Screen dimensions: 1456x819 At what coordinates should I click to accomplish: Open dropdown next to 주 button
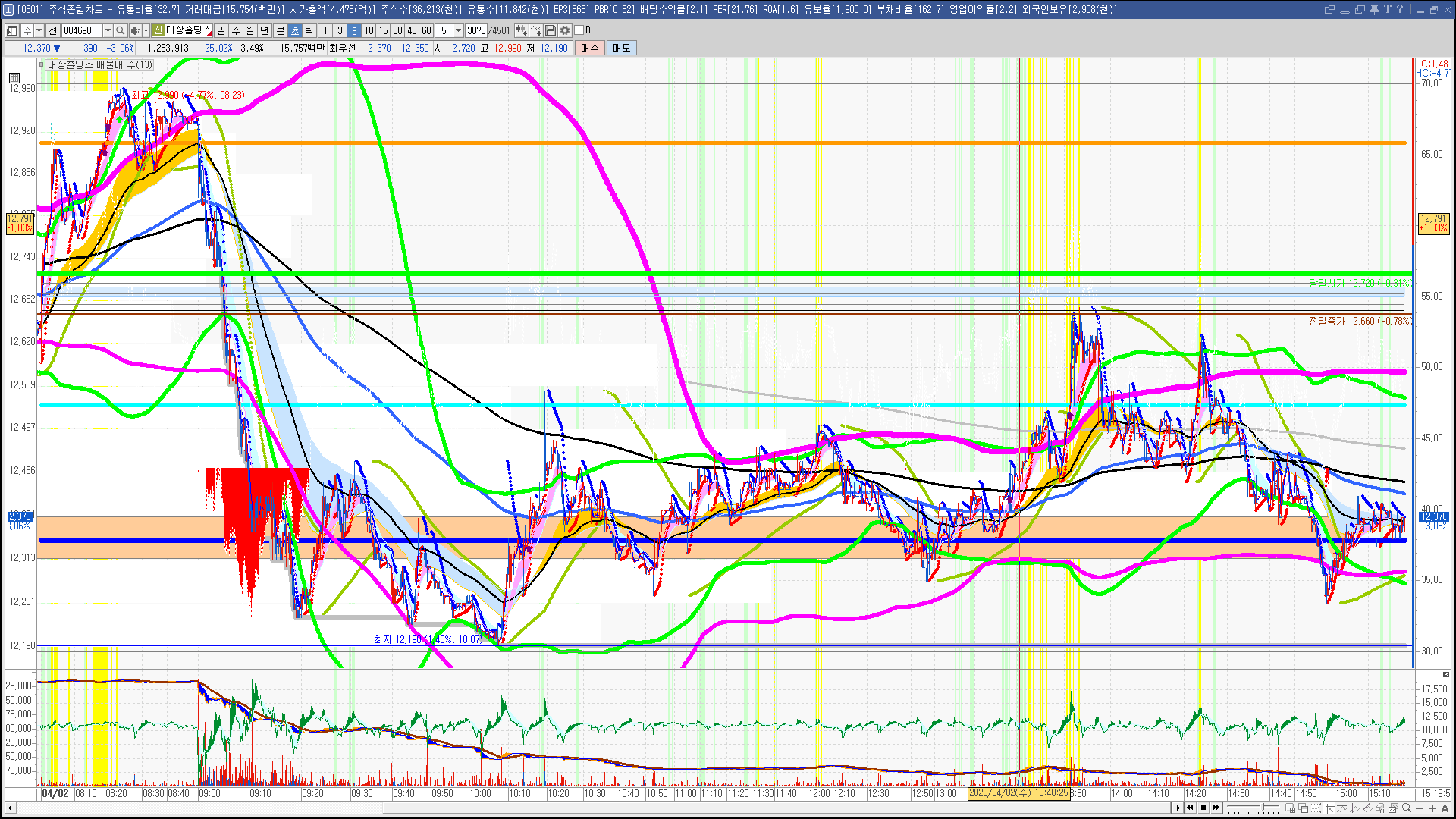tap(39, 30)
